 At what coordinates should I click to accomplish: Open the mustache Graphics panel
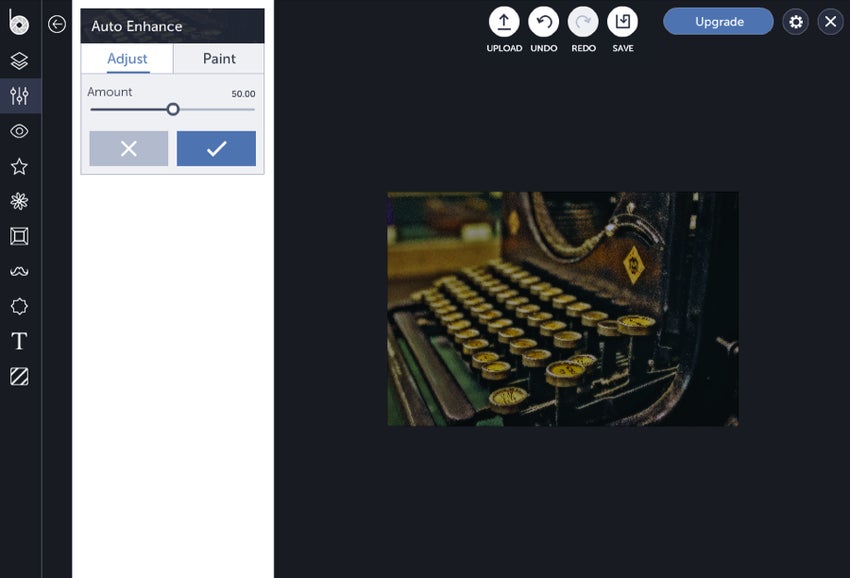coord(20,271)
